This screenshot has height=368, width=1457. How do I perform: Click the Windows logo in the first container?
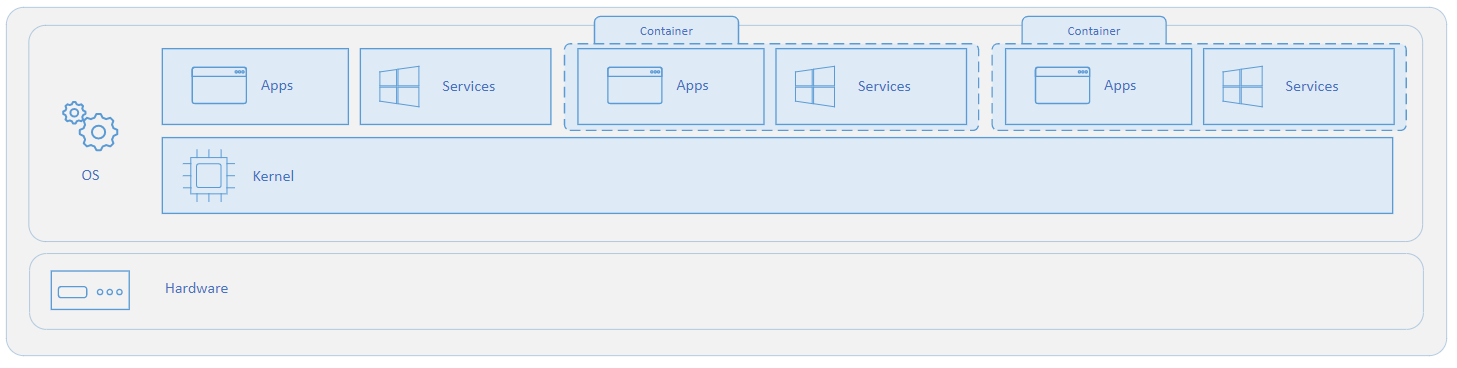[815, 86]
